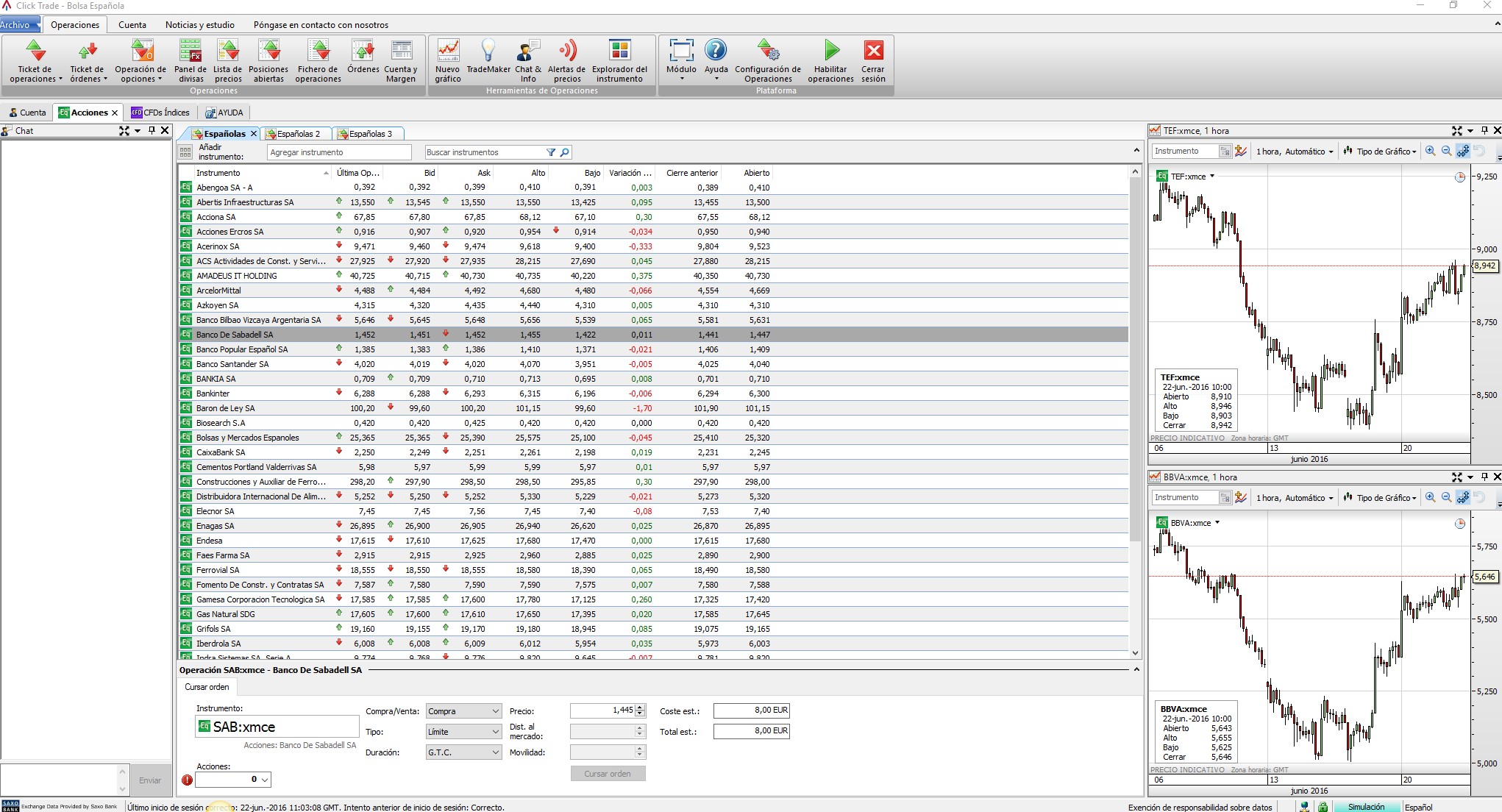
Task: Zoom in on the TEF:xmce chart
Action: coord(1431,151)
